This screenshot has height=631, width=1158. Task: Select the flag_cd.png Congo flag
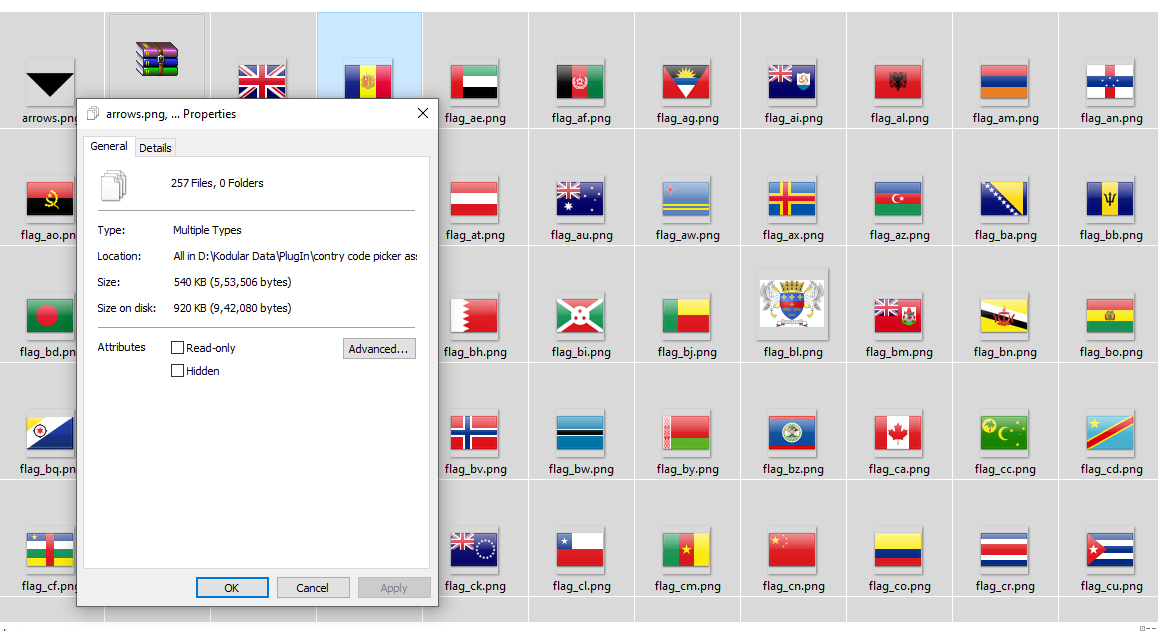click(1110, 435)
